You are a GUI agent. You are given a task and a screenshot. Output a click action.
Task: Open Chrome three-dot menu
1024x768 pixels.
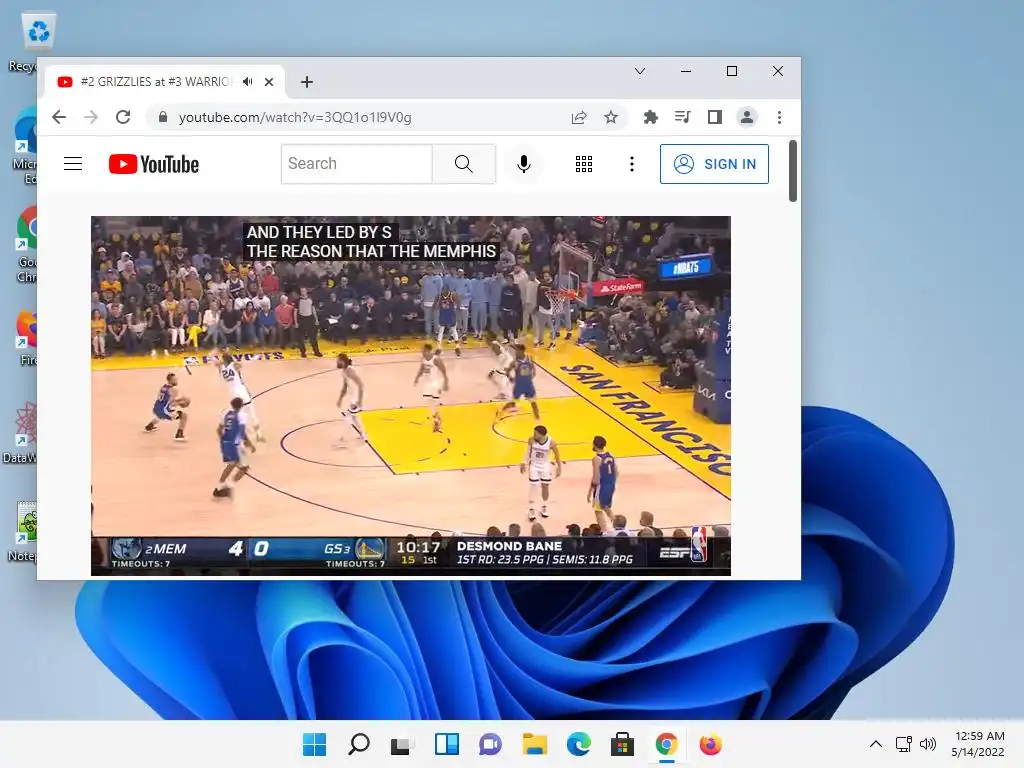779,118
